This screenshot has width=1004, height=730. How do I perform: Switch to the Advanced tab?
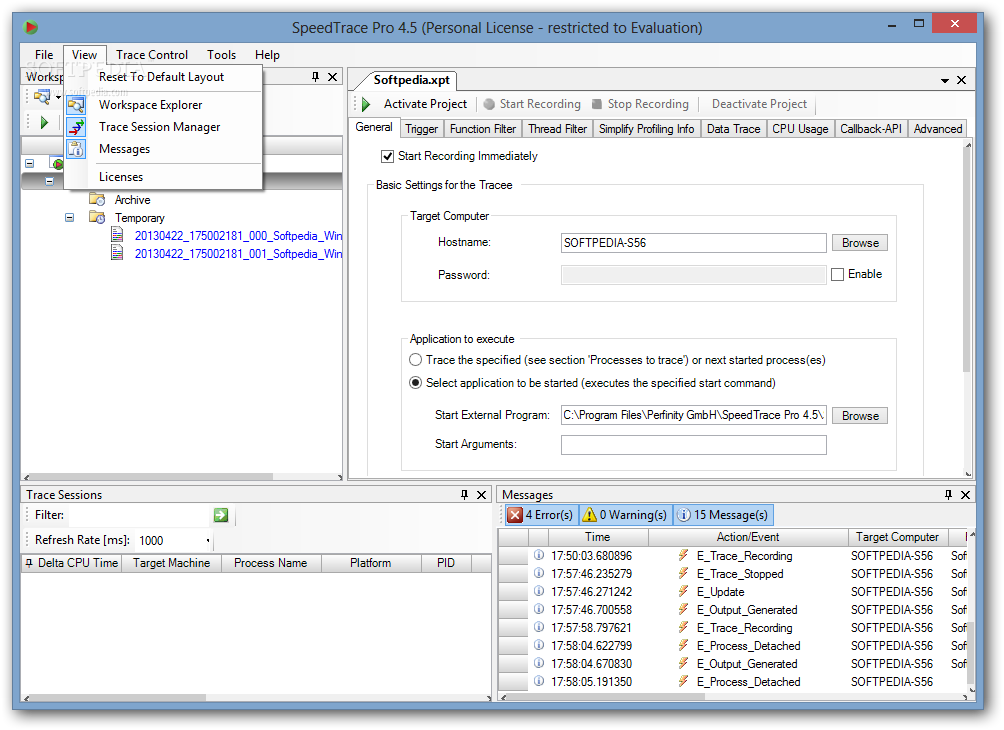(x=937, y=129)
